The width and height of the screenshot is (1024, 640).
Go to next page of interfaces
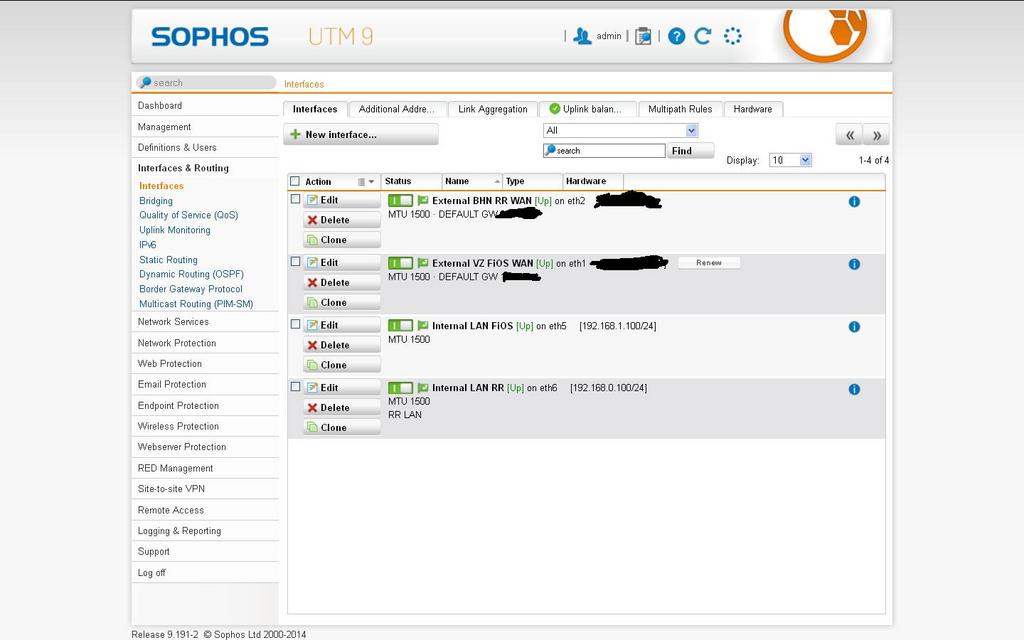tap(876, 135)
